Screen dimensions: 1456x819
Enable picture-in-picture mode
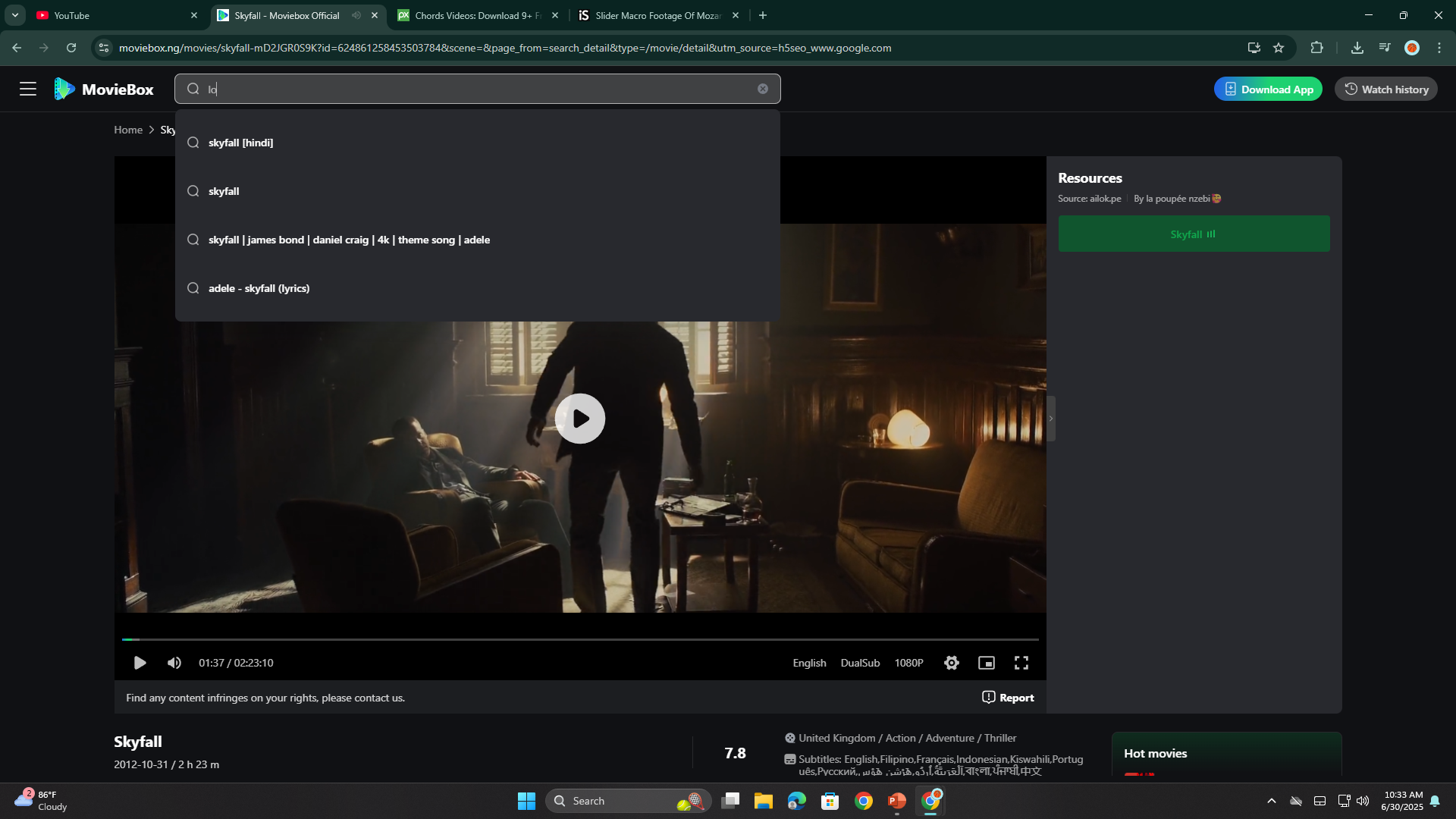pos(987,663)
